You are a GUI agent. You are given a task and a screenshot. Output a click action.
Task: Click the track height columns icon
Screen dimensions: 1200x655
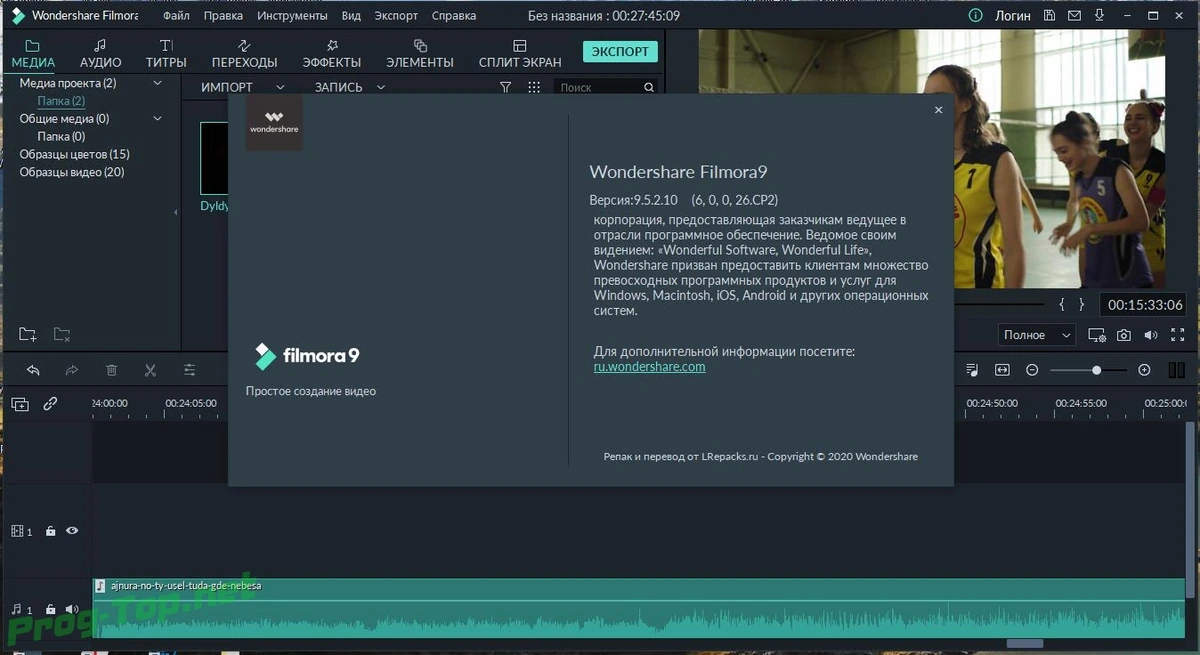[1177, 370]
